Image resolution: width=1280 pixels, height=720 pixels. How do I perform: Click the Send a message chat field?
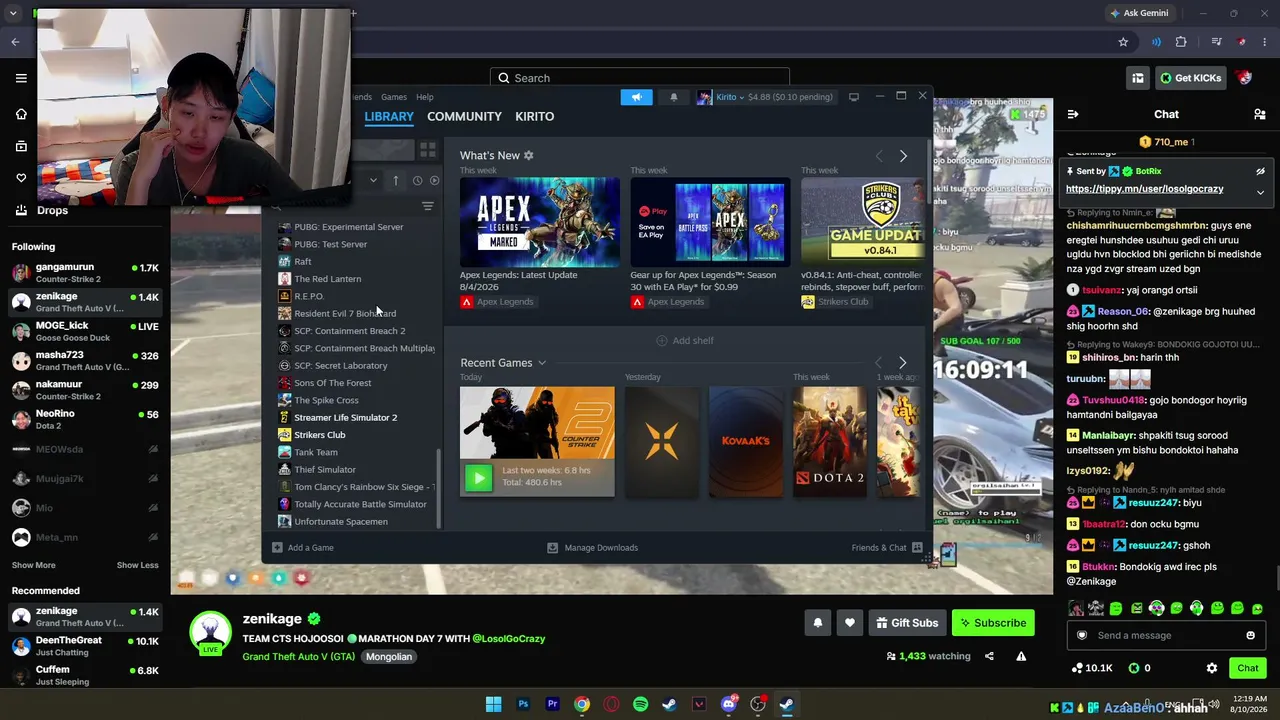tap(1166, 635)
